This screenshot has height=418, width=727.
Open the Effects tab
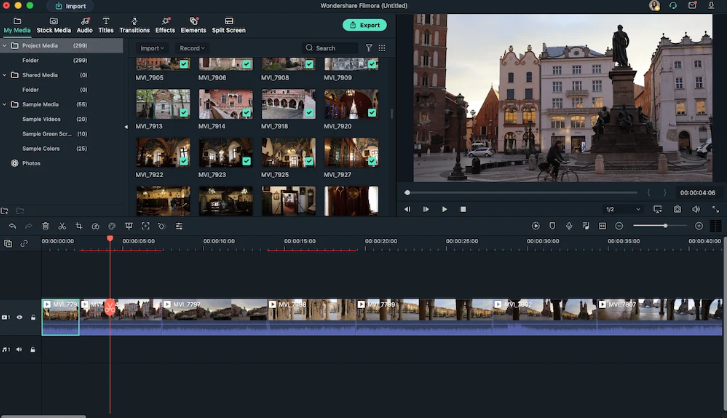tap(165, 25)
